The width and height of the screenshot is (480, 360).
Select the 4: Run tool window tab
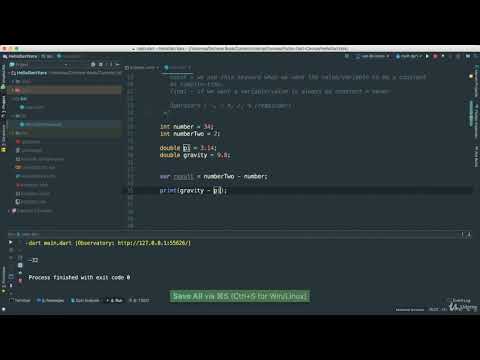(x=114, y=300)
